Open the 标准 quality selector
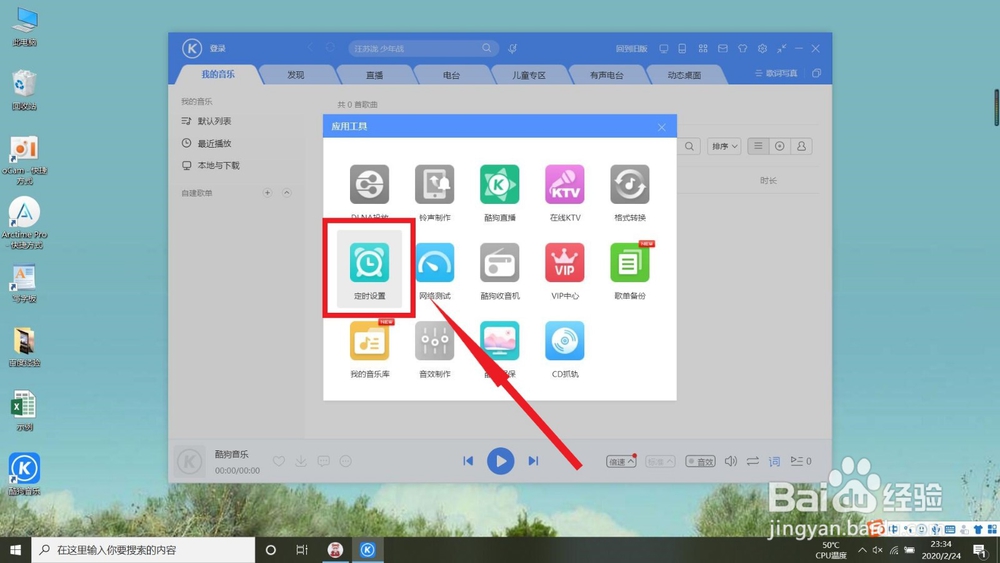 tap(660, 461)
